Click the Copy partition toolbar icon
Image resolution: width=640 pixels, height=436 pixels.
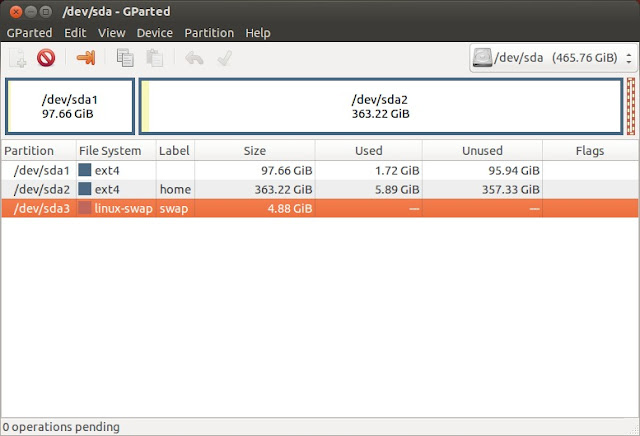click(125, 58)
